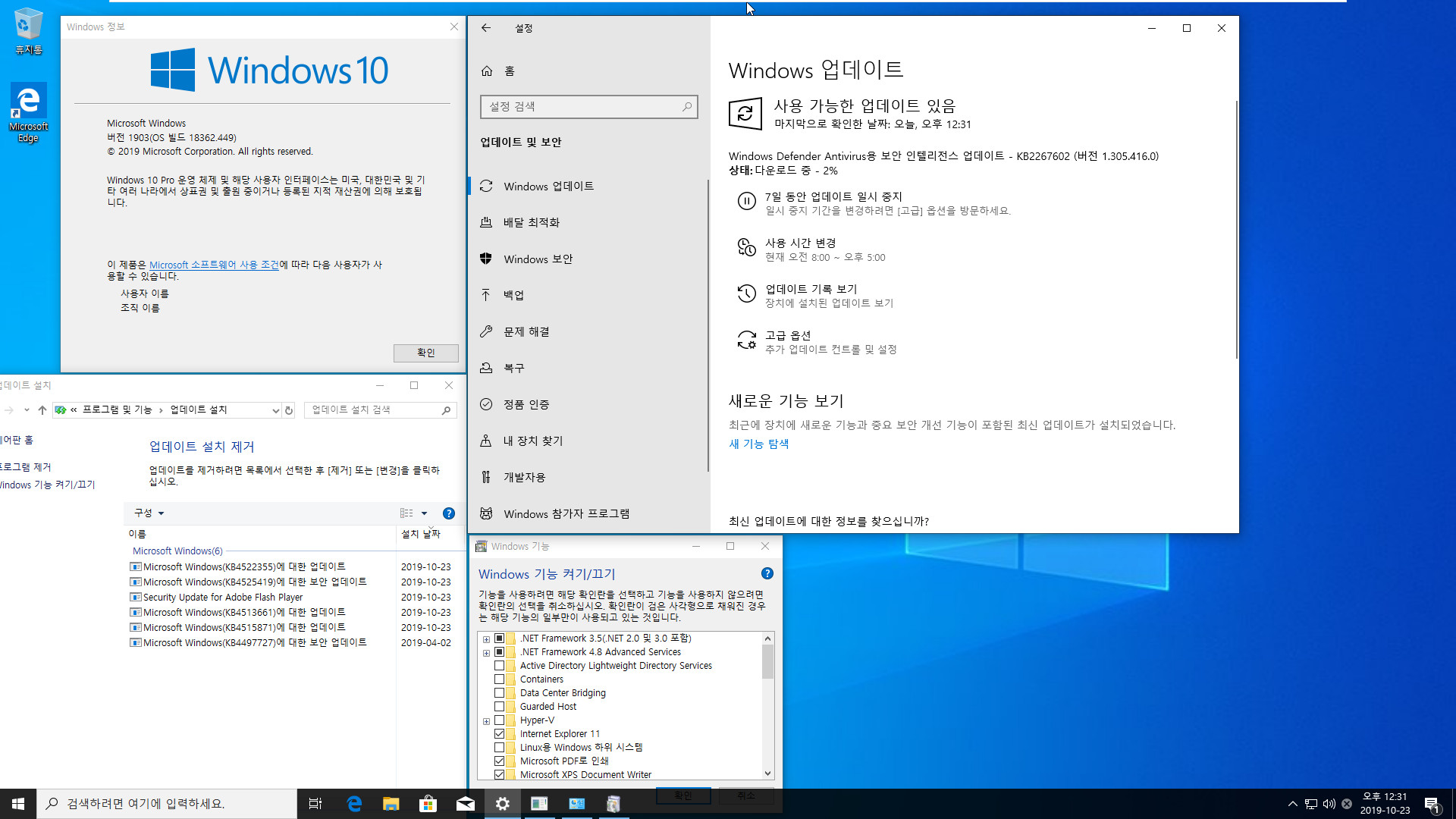Screen dimensions: 1456x819
Task: Open view options dropdown arrow in updates list
Action: [x=424, y=513]
